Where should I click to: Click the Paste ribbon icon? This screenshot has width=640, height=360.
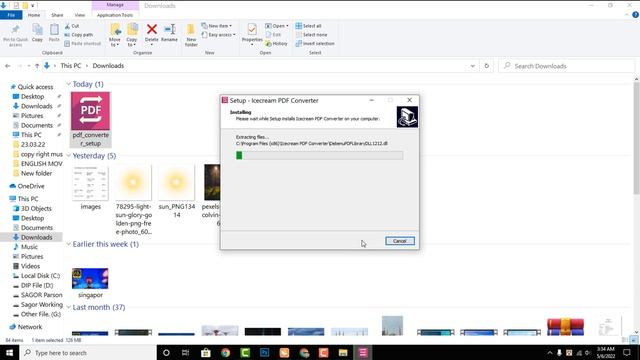(54, 30)
